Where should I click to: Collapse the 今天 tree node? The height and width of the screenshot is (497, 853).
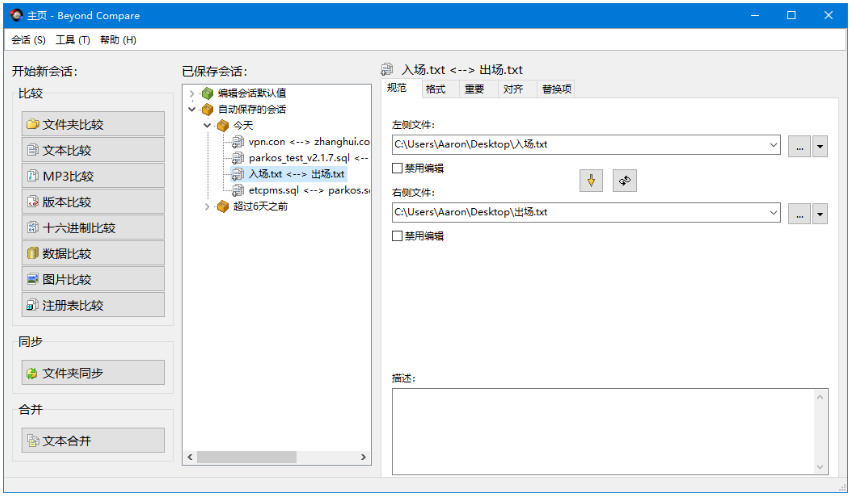tap(207, 126)
